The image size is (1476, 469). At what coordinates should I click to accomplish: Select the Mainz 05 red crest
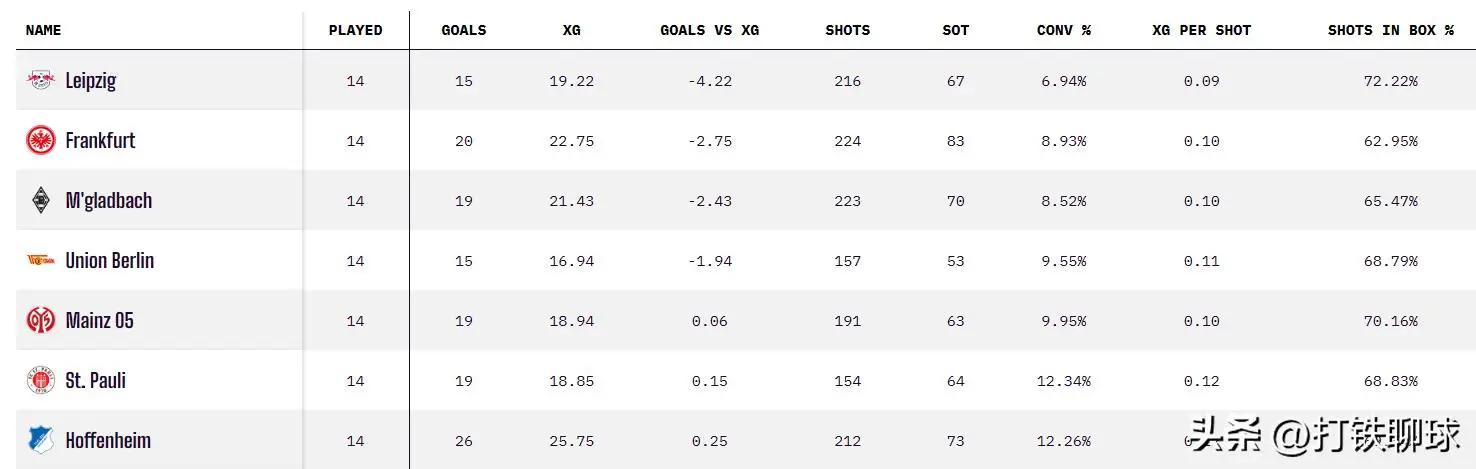pos(41,320)
